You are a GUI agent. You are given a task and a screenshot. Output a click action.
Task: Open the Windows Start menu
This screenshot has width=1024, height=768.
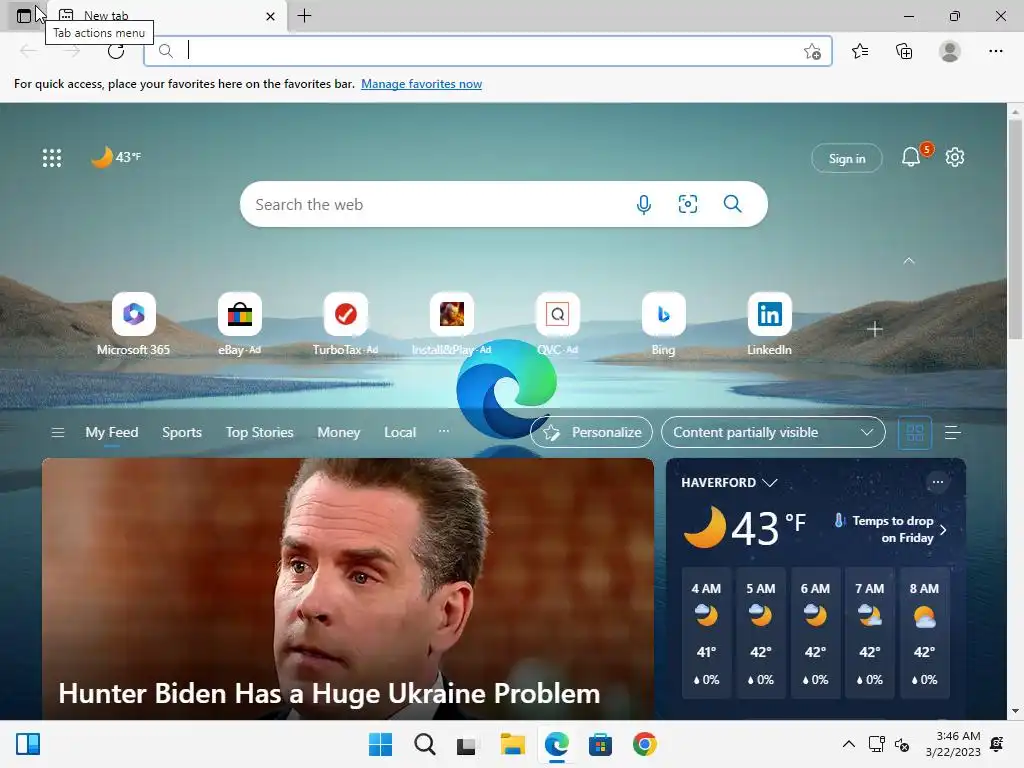pyautogui.click(x=380, y=744)
